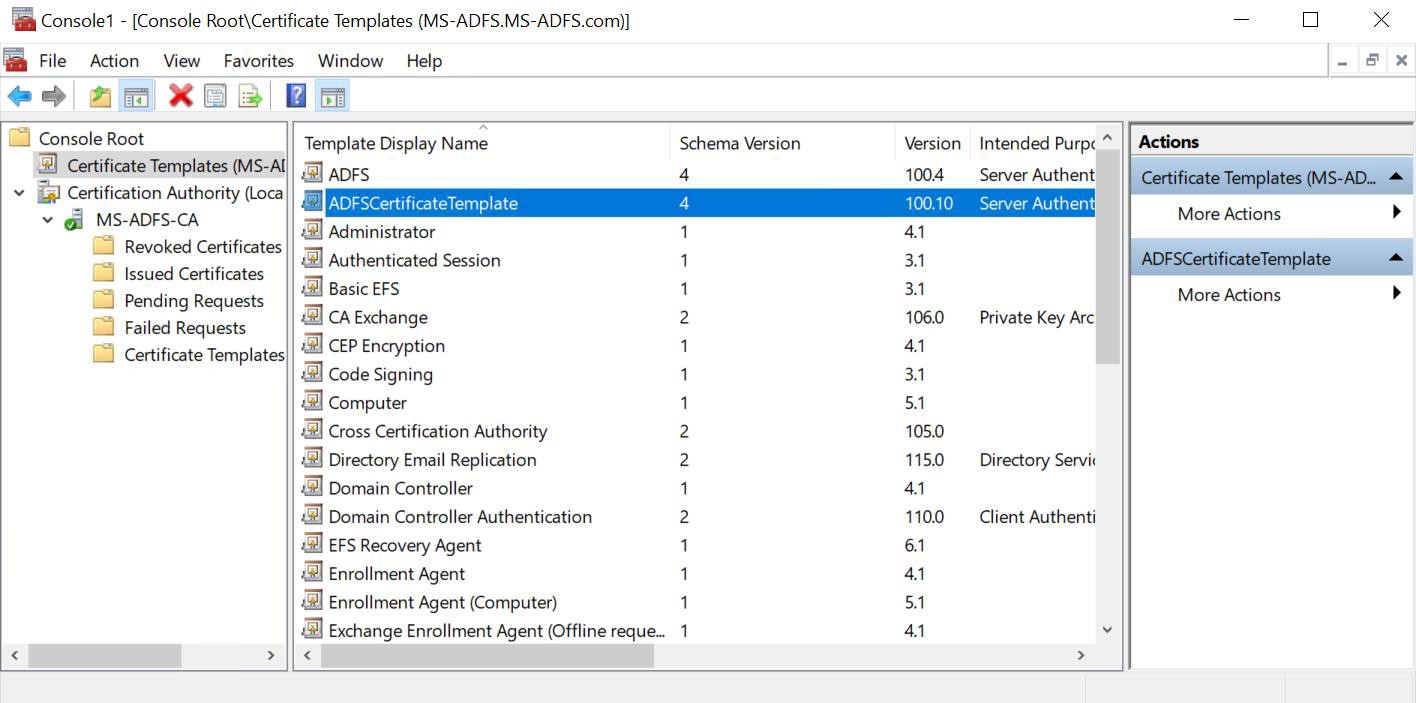The height and width of the screenshot is (703, 1416).
Task: Click the red Delete toolbar icon
Action: point(181,96)
